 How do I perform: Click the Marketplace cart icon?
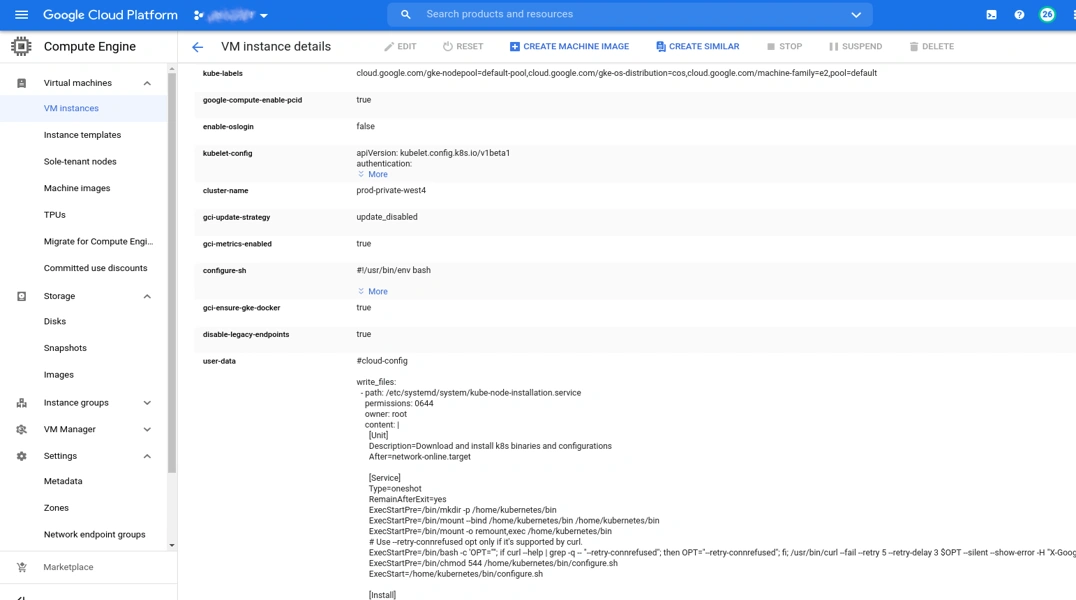(21, 567)
